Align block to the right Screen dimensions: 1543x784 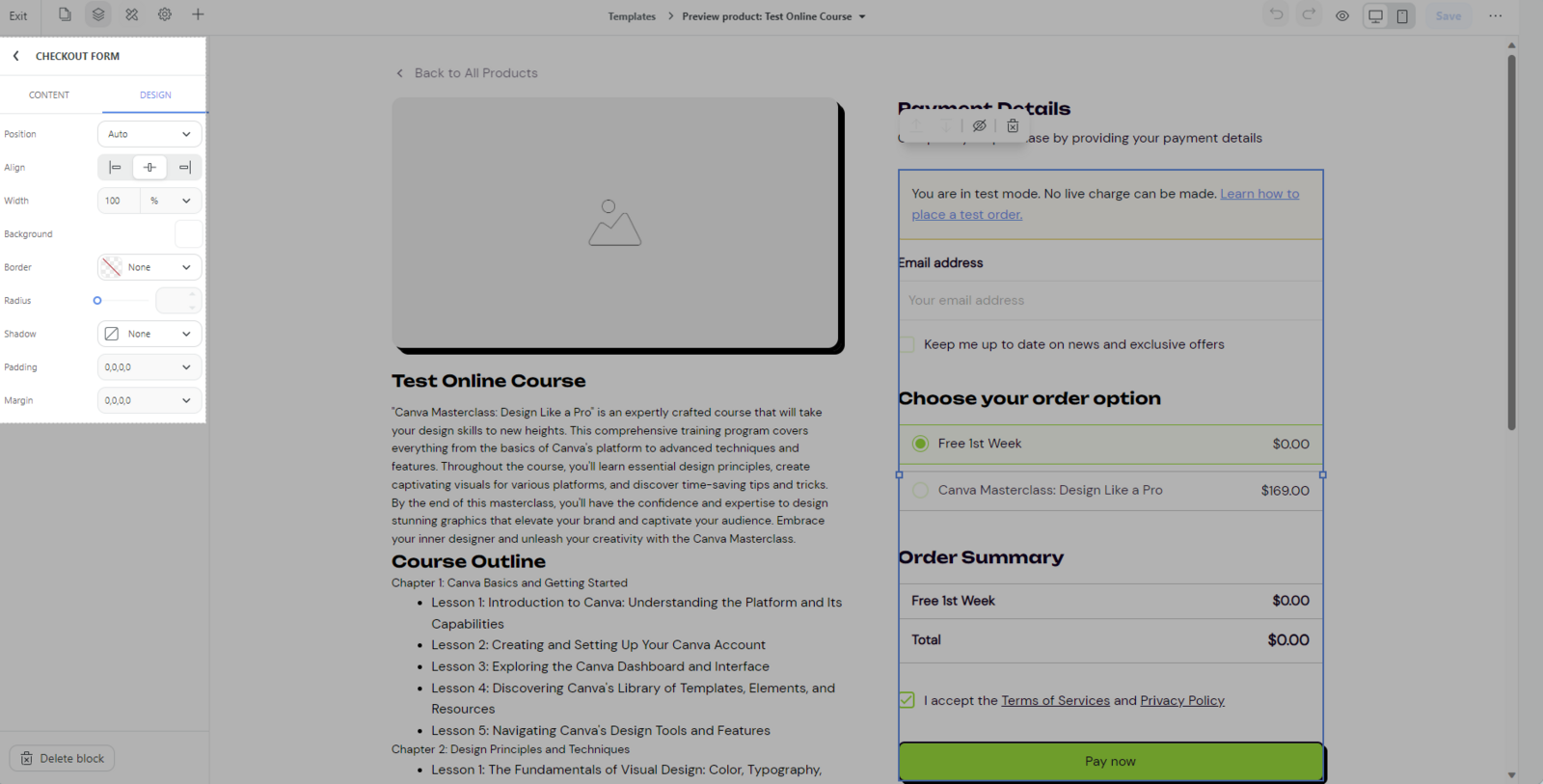pyautogui.click(x=184, y=168)
